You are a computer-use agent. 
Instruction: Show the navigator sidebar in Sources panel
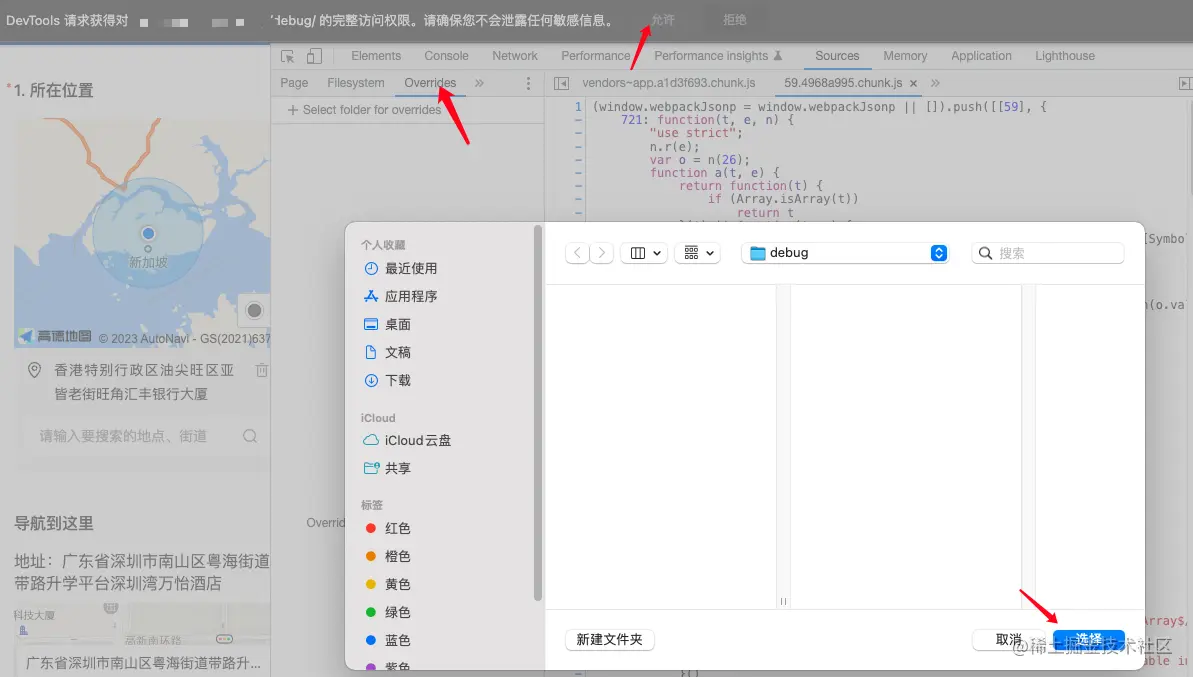click(559, 83)
